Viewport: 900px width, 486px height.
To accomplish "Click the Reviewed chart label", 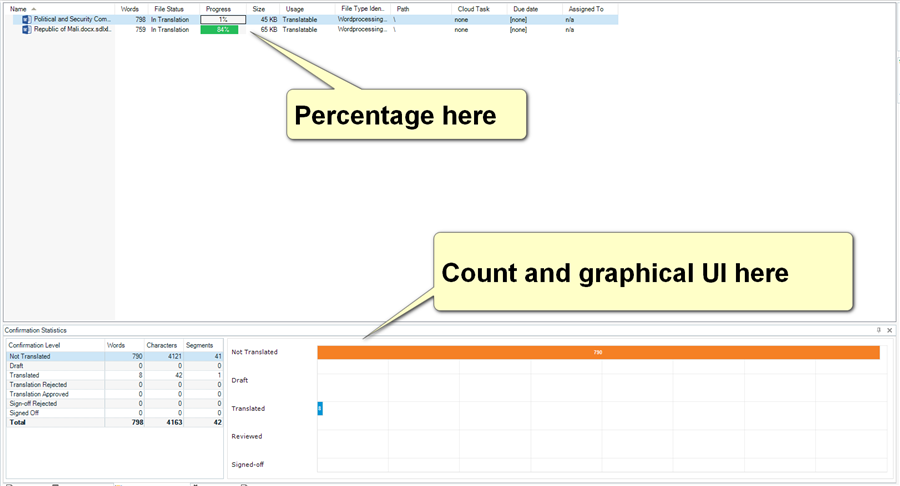I will (x=247, y=437).
